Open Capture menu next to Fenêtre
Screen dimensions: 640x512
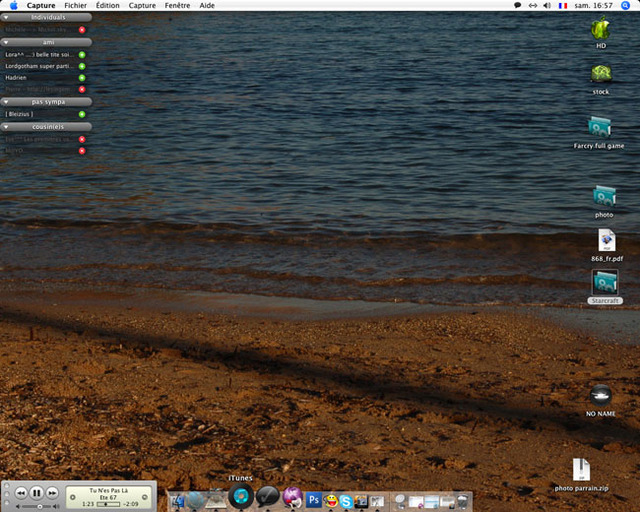(x=142, y=6)
